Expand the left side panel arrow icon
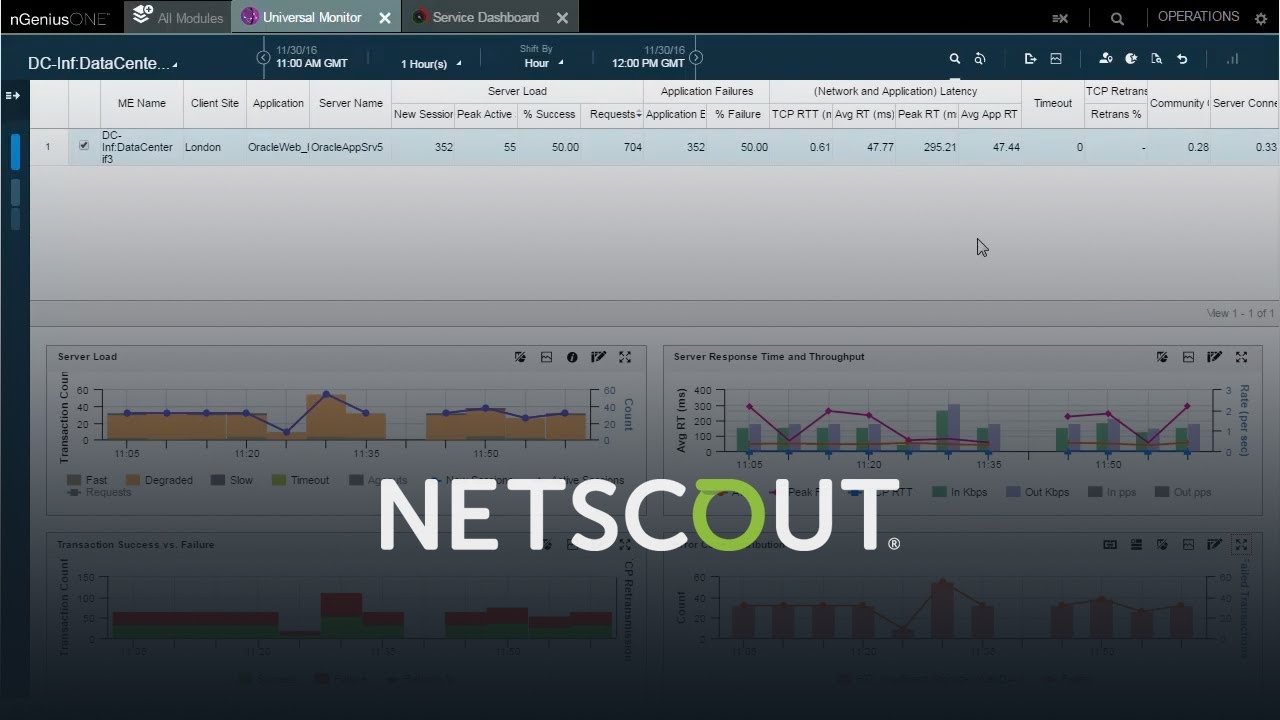The image size is (1280, 720). (13, 96)
